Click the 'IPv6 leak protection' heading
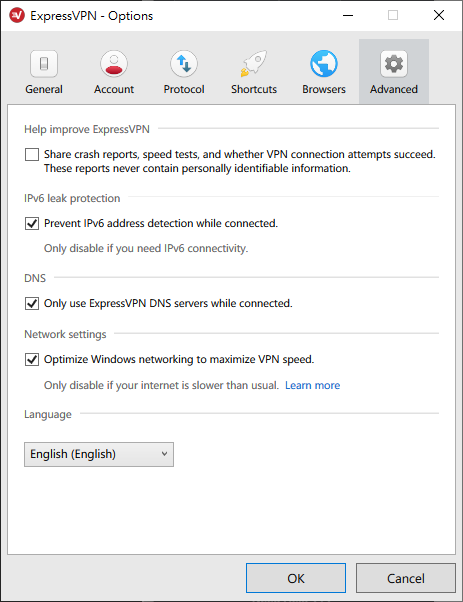Image resolution: width=463 pixels, height=602 pixels. [x=72, y=198]
